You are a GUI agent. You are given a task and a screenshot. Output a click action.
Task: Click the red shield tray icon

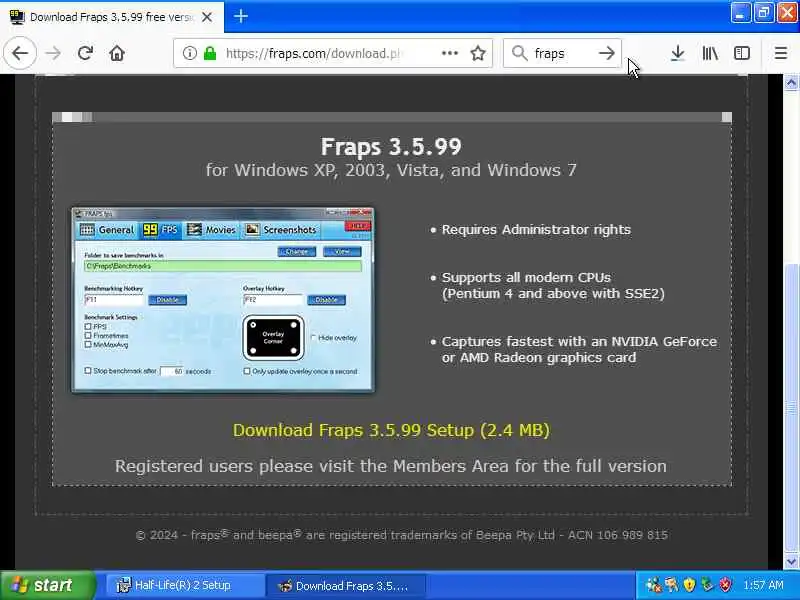[725, 584]
